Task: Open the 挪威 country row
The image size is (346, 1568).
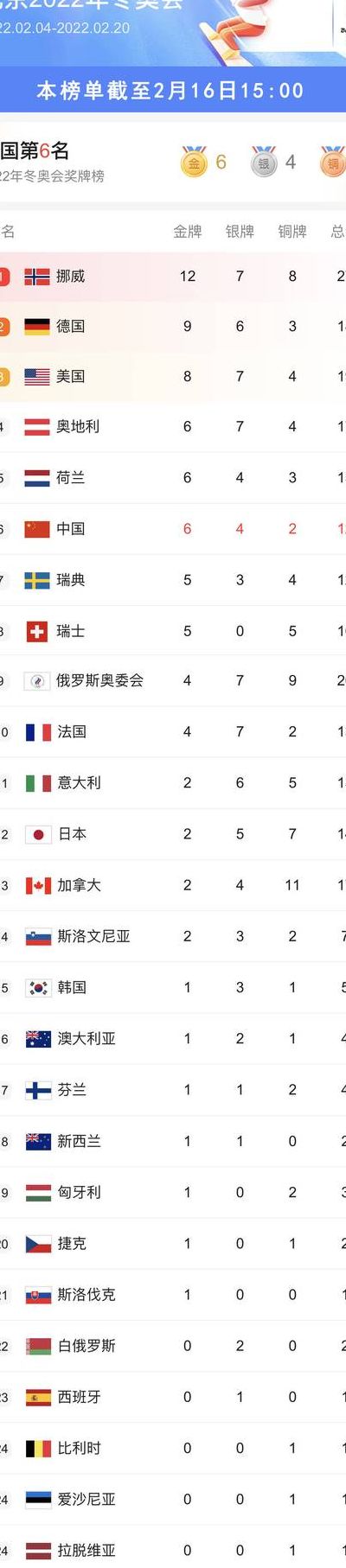Action: coord(173,277)
